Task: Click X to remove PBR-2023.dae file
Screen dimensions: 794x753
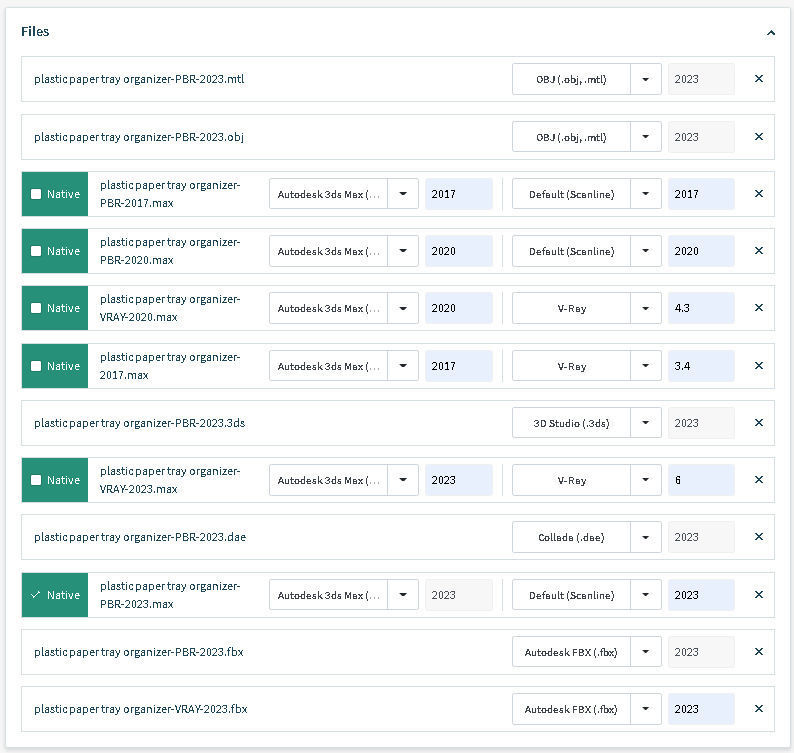Action: click(x=759, y=537)
